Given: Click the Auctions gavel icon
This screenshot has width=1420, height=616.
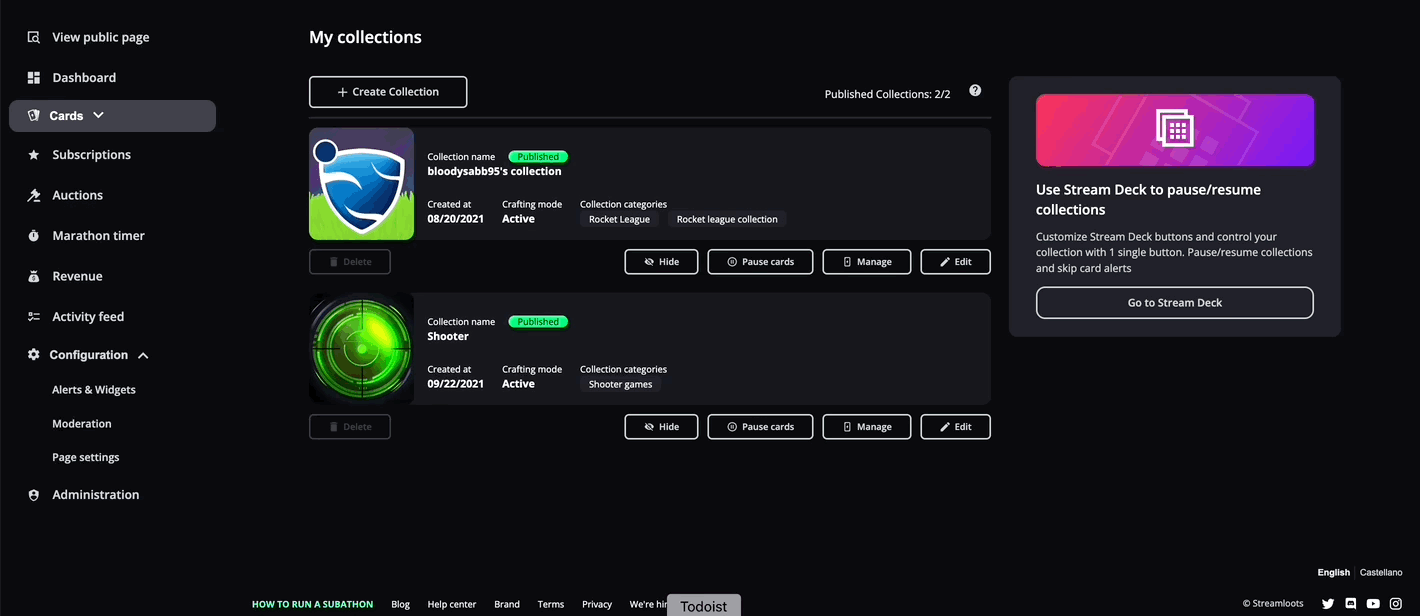Looking at the screenshot, I should pyautogui.click(x=33, y=195).
